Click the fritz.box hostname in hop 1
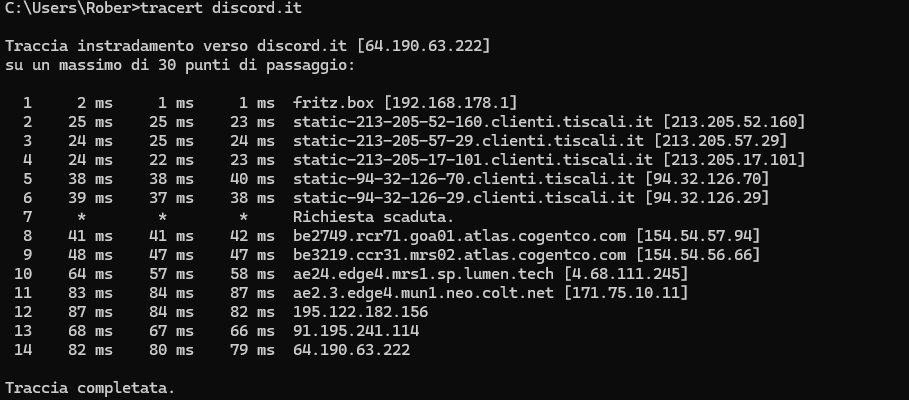This screenshot has width=909, height=400. click(x=334, y=102)
